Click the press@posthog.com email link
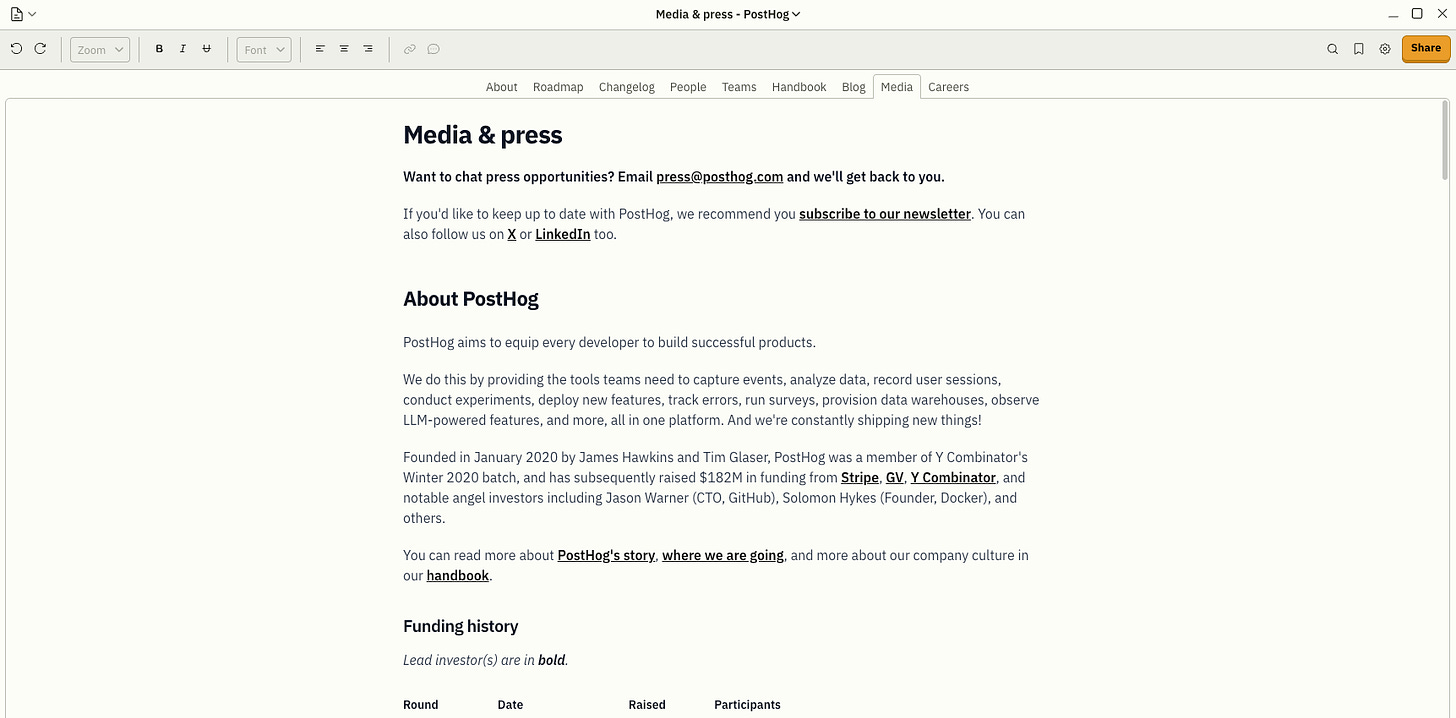The width and height of the screenshot is (1456, 718). (720, 177)
